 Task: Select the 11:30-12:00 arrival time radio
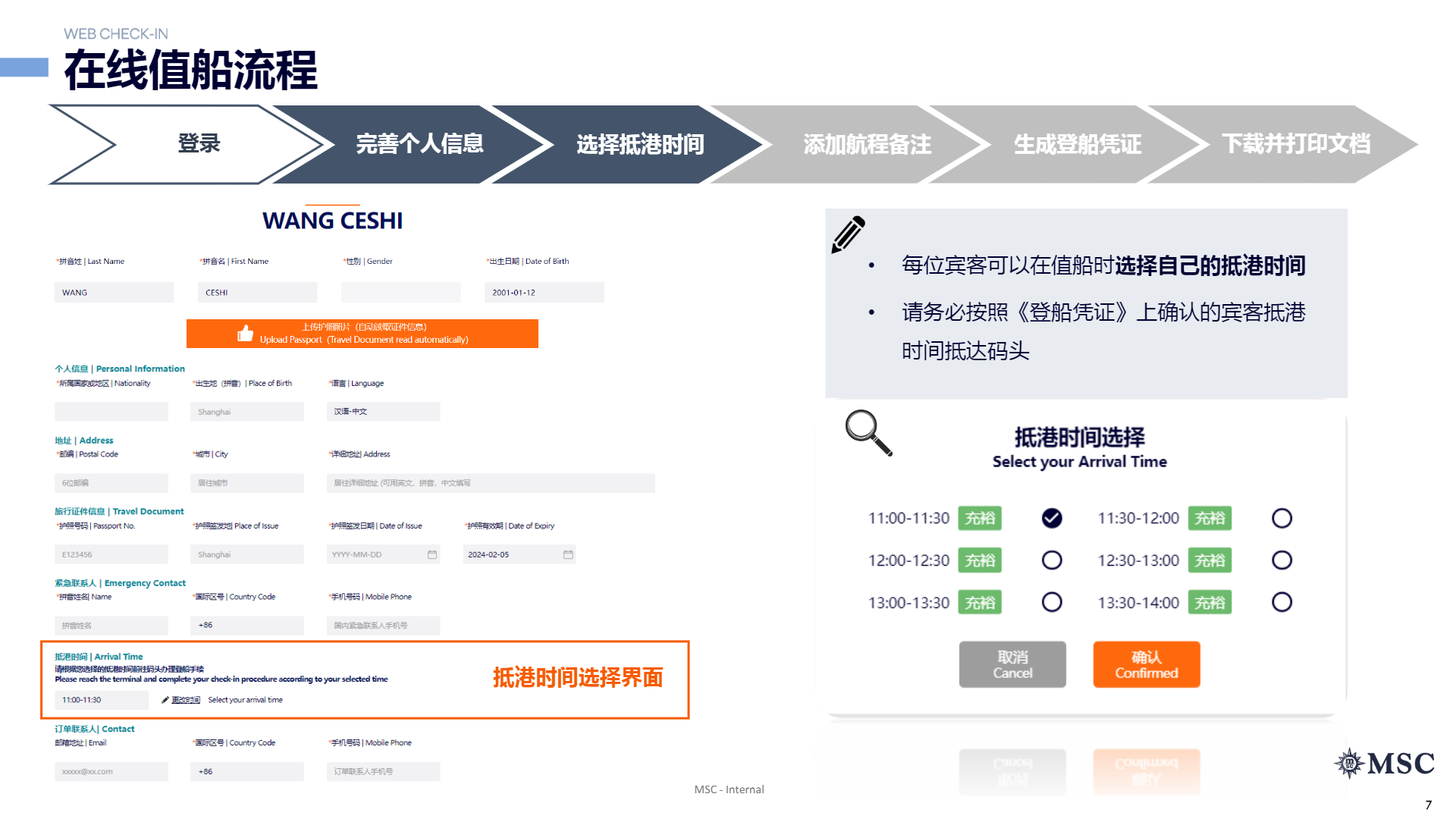(1282, 518)
